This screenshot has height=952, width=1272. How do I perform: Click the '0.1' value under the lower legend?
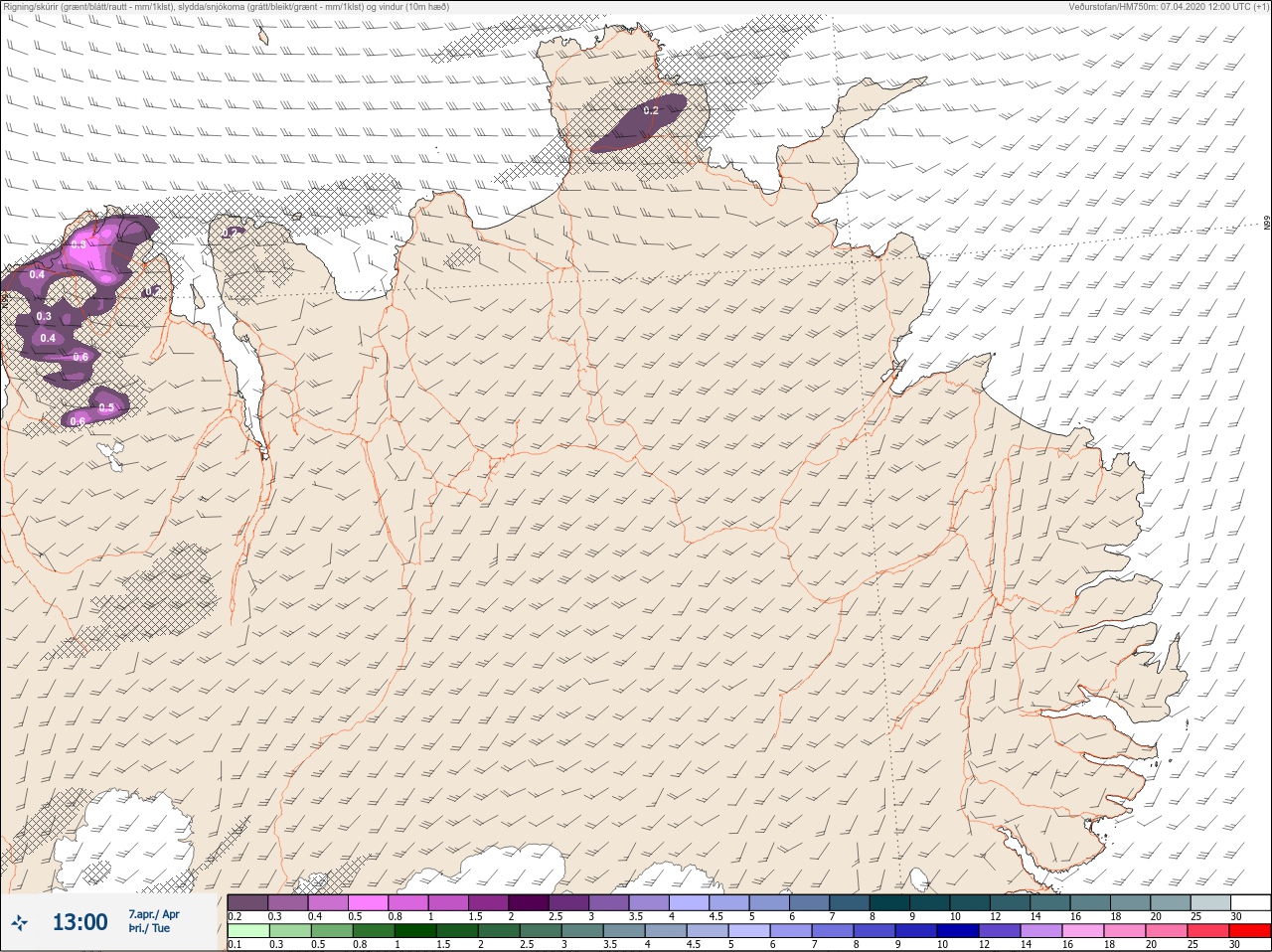click(x=235, y=945)
